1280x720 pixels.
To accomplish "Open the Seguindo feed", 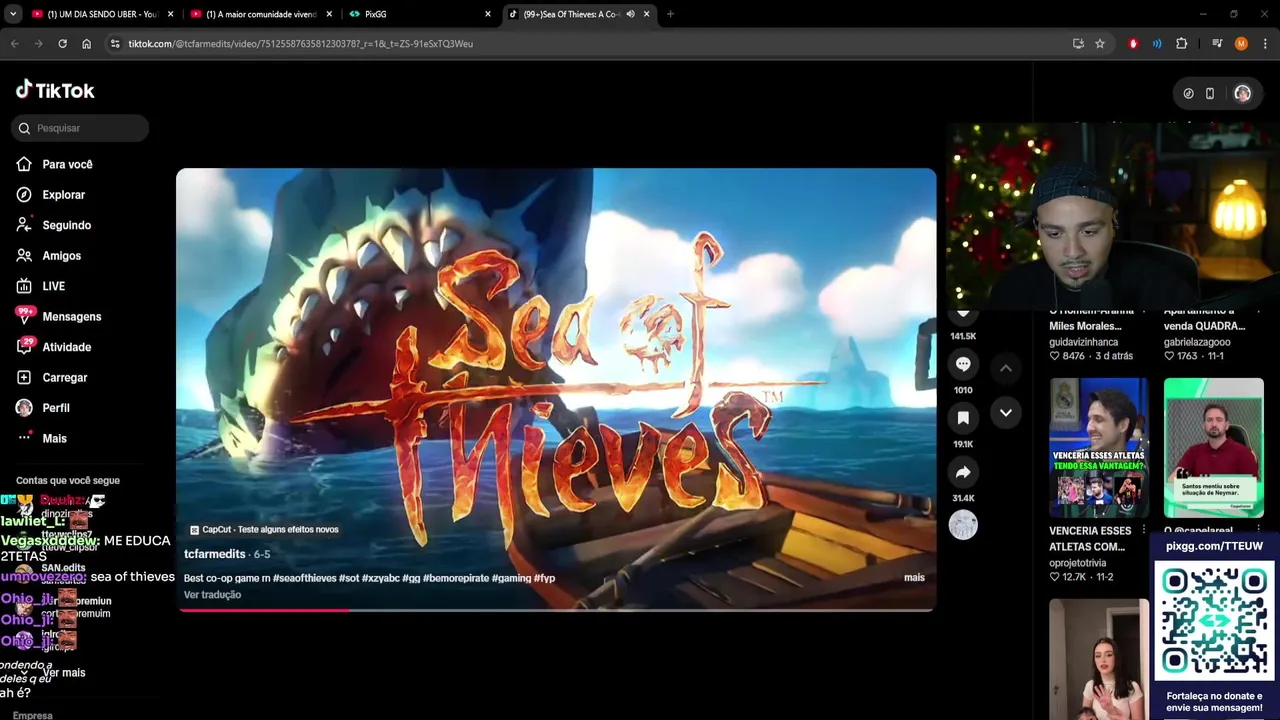I will [66, 225].
